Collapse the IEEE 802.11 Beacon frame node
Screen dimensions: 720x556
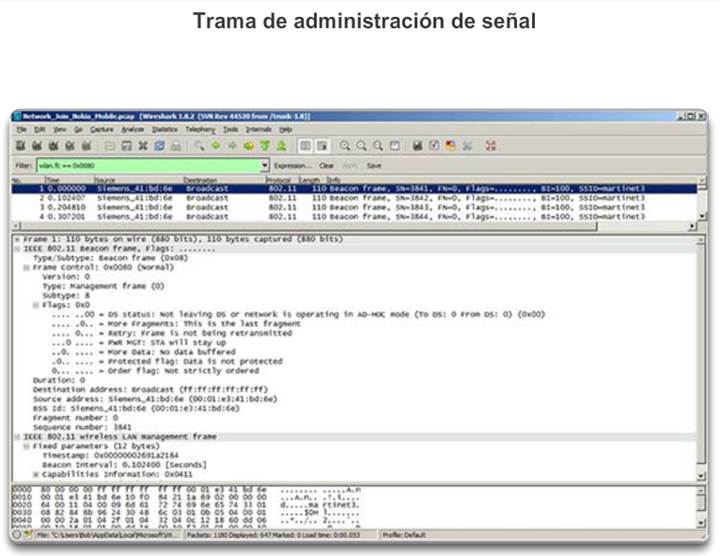pyautogui.click(x=17, y=249)
